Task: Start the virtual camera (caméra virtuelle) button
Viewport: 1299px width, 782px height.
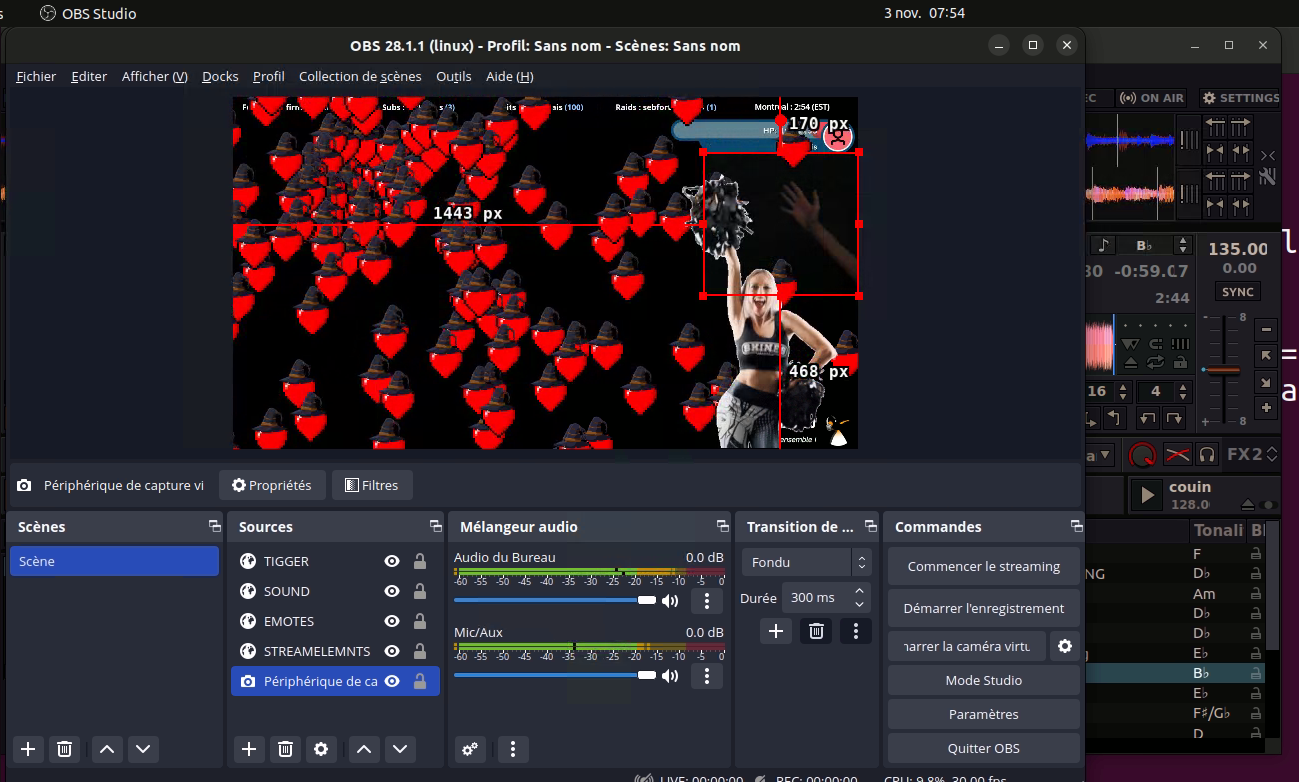Action: point(967,646)
